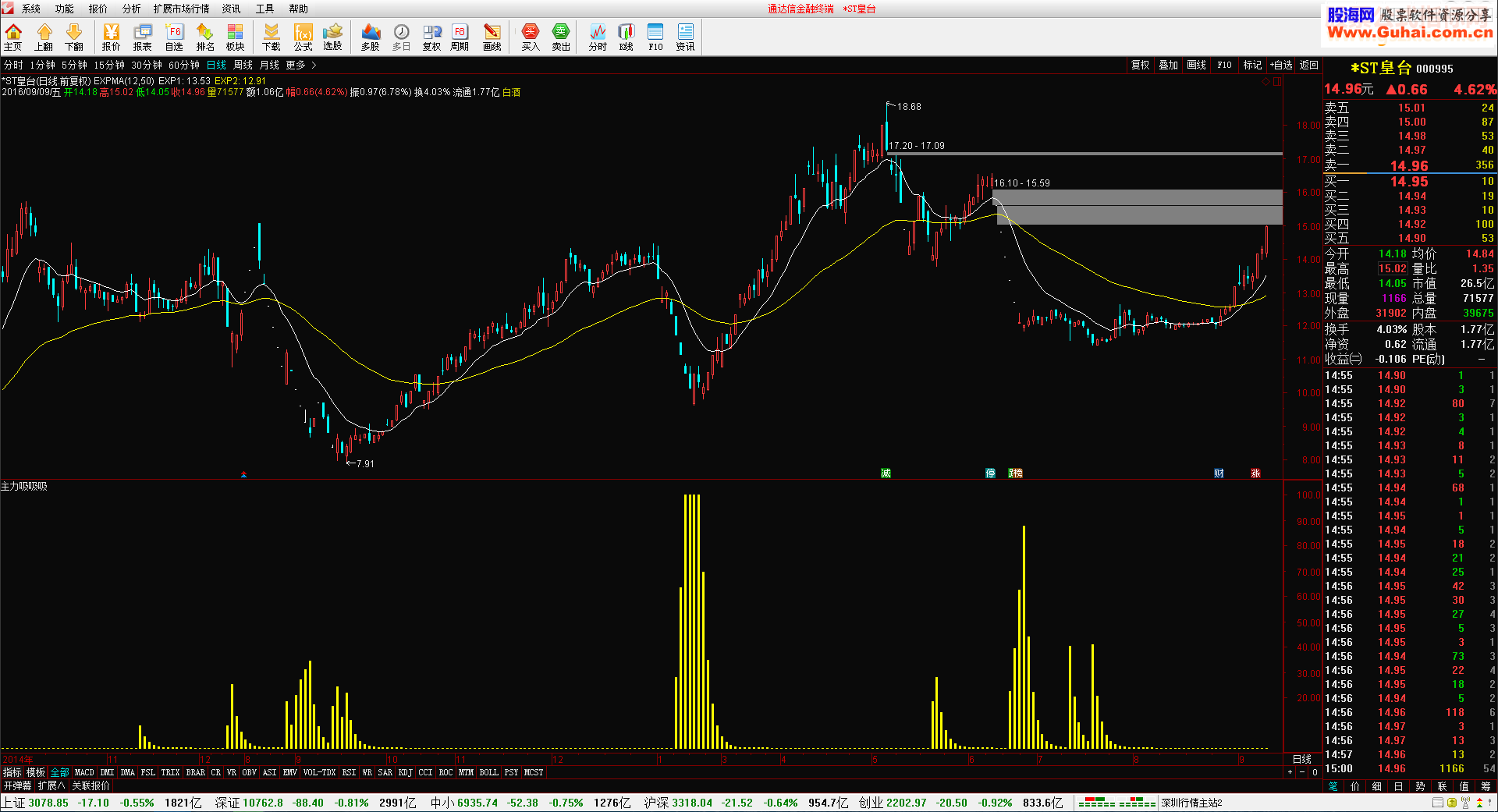Select the RSI indicator tab

(x=349, y=772)
